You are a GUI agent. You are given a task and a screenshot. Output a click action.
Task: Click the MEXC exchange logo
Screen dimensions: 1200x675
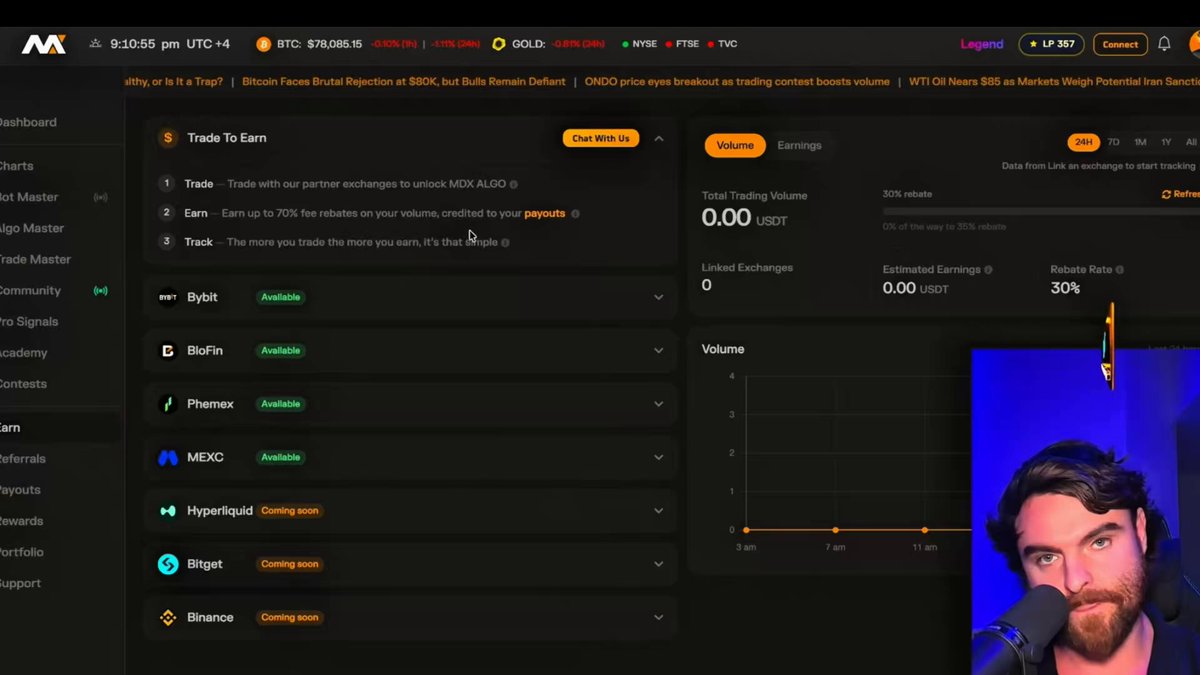168,457
